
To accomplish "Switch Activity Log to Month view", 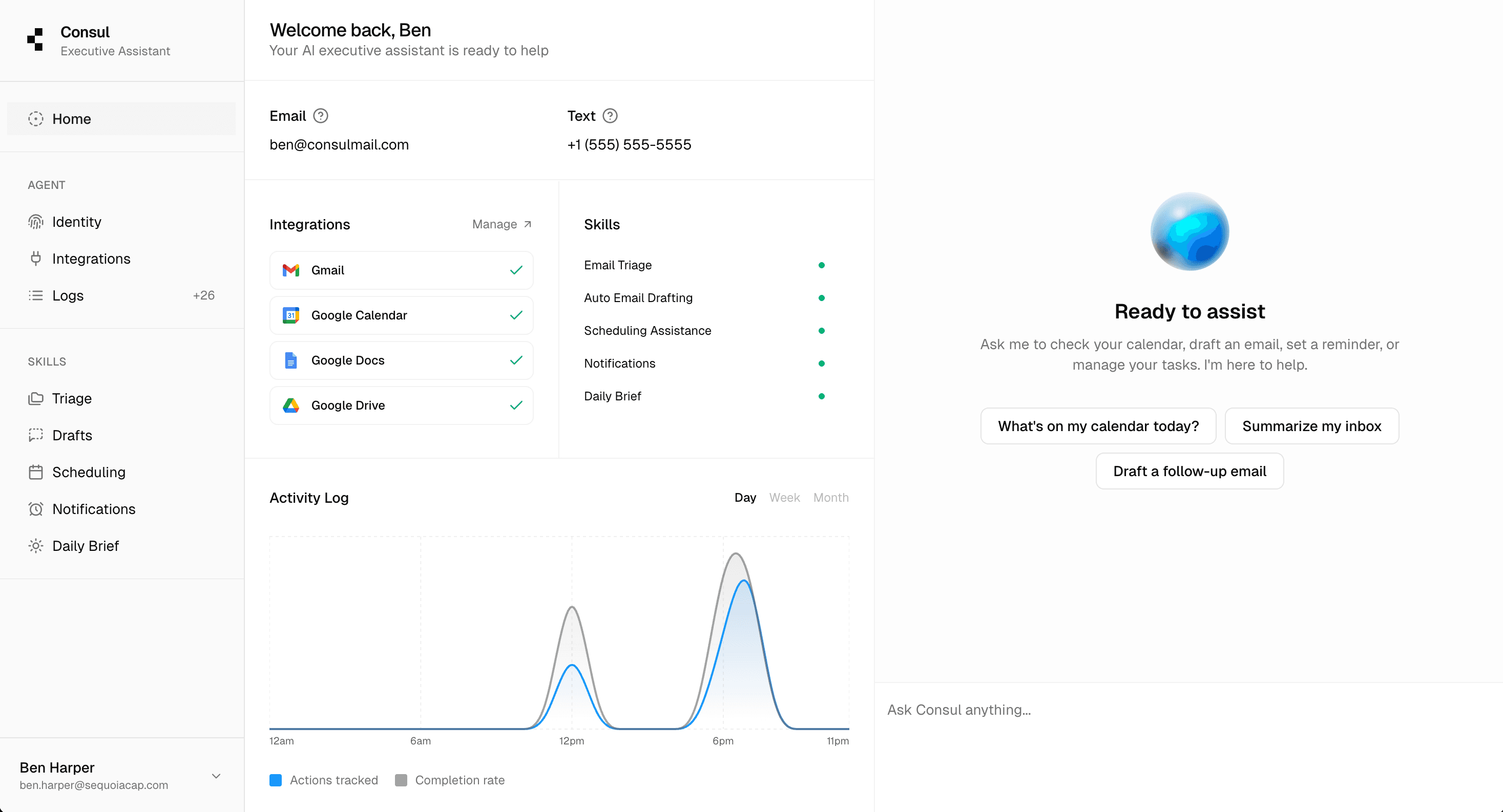I will point(831,498).
